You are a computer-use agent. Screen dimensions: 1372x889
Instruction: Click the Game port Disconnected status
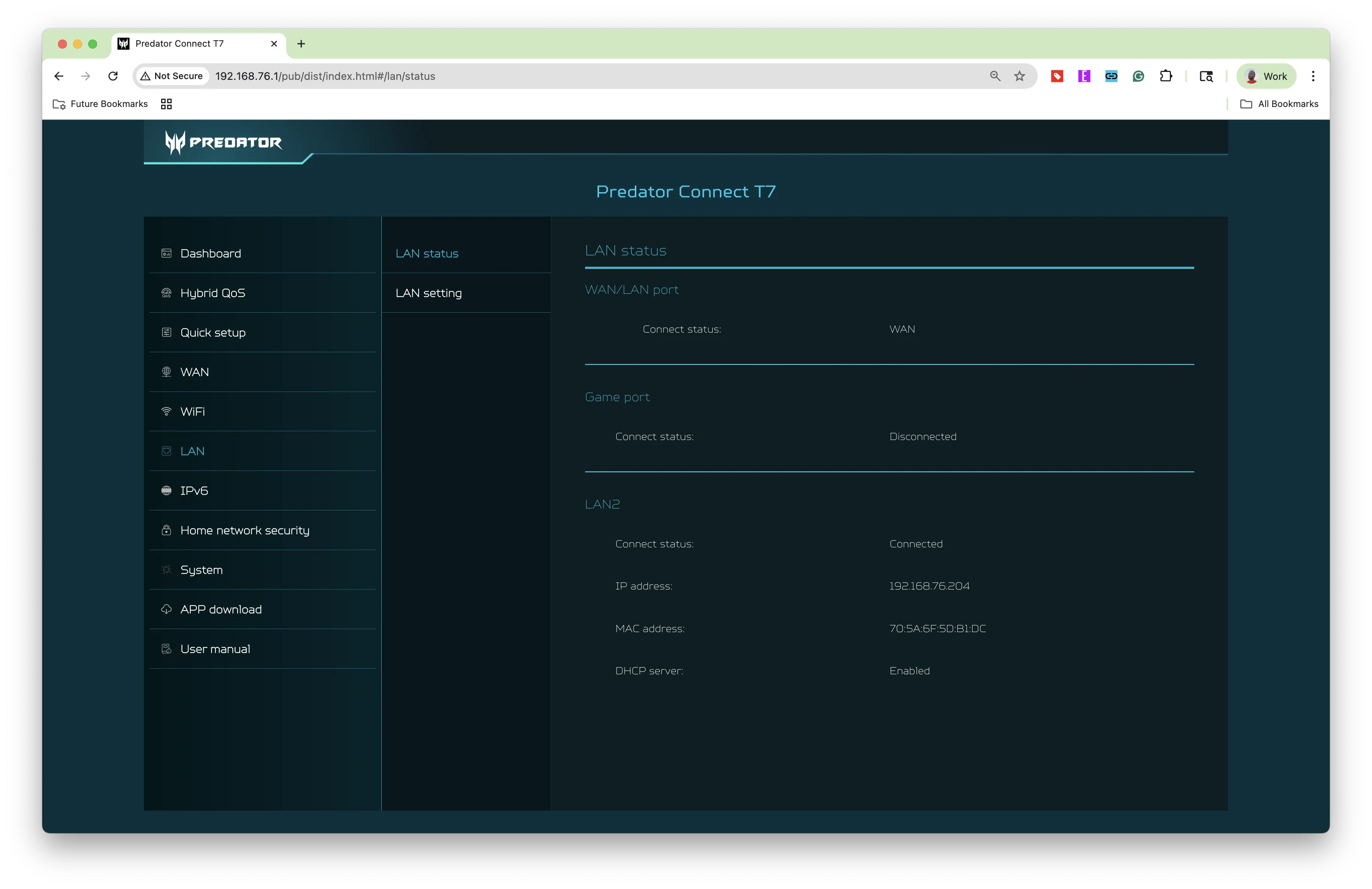pos(922,437)
